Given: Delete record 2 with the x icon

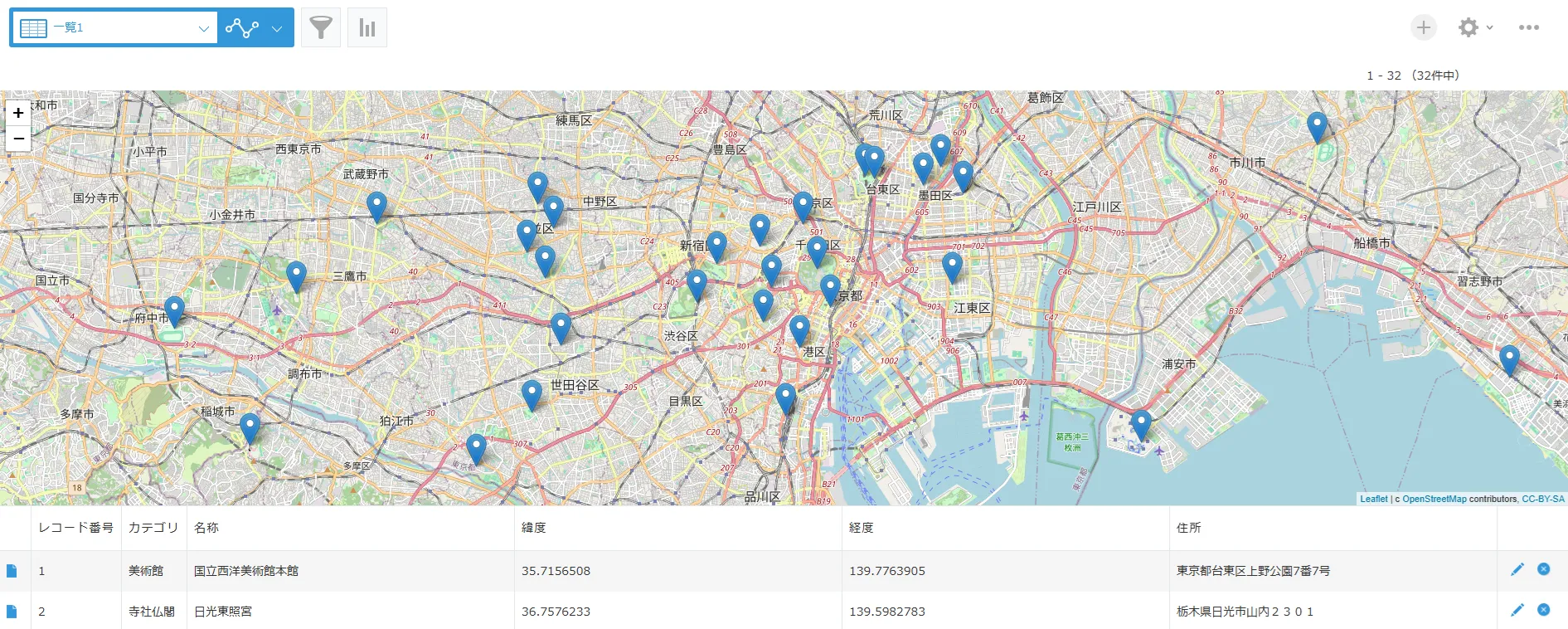Looking at the screenshot, I should click(1543, 610).
